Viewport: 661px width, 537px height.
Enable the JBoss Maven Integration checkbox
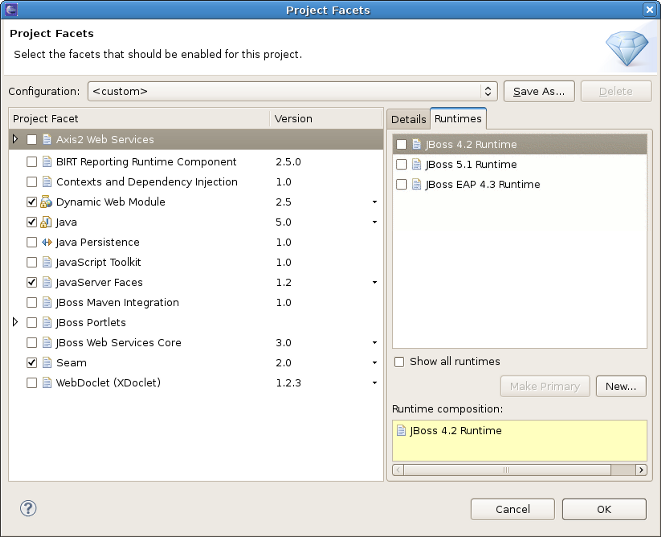[x=32, y=303]
